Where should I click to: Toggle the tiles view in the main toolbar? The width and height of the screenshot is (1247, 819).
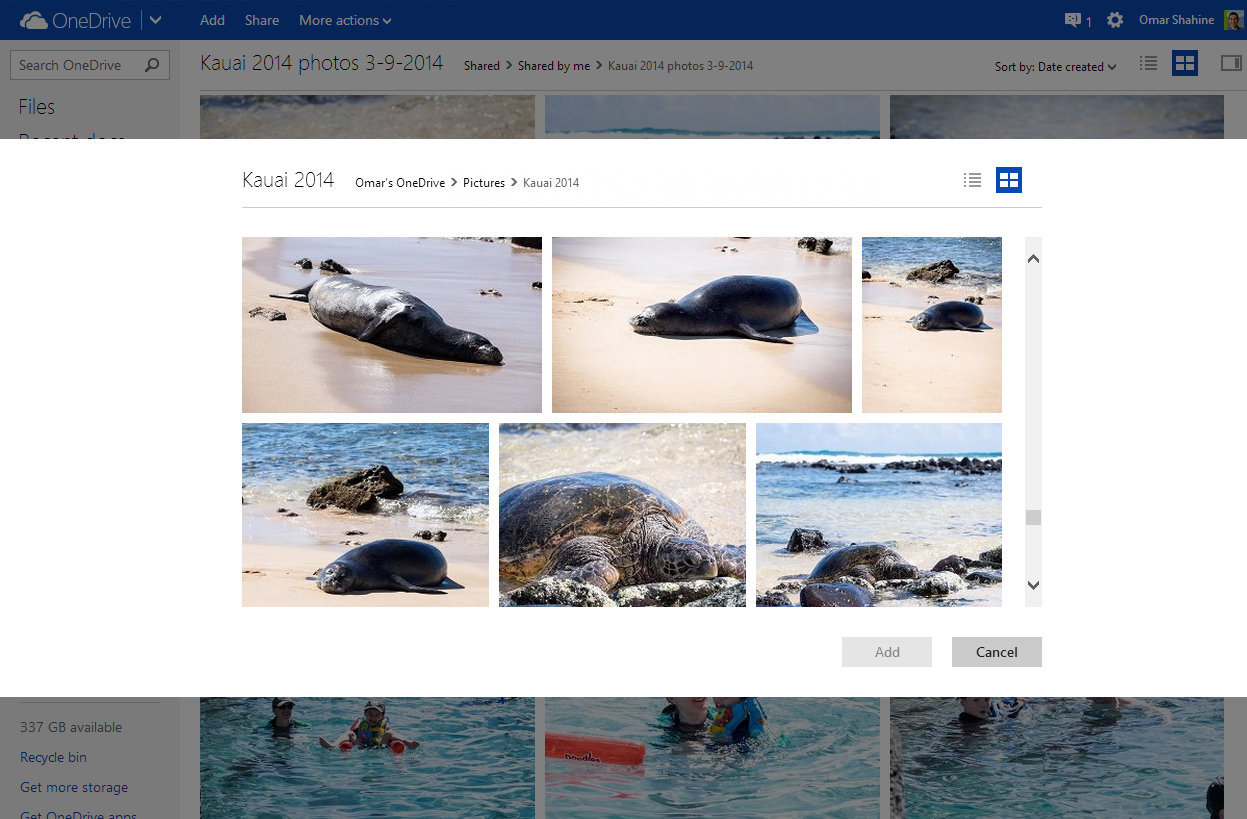coord(1185,63)
